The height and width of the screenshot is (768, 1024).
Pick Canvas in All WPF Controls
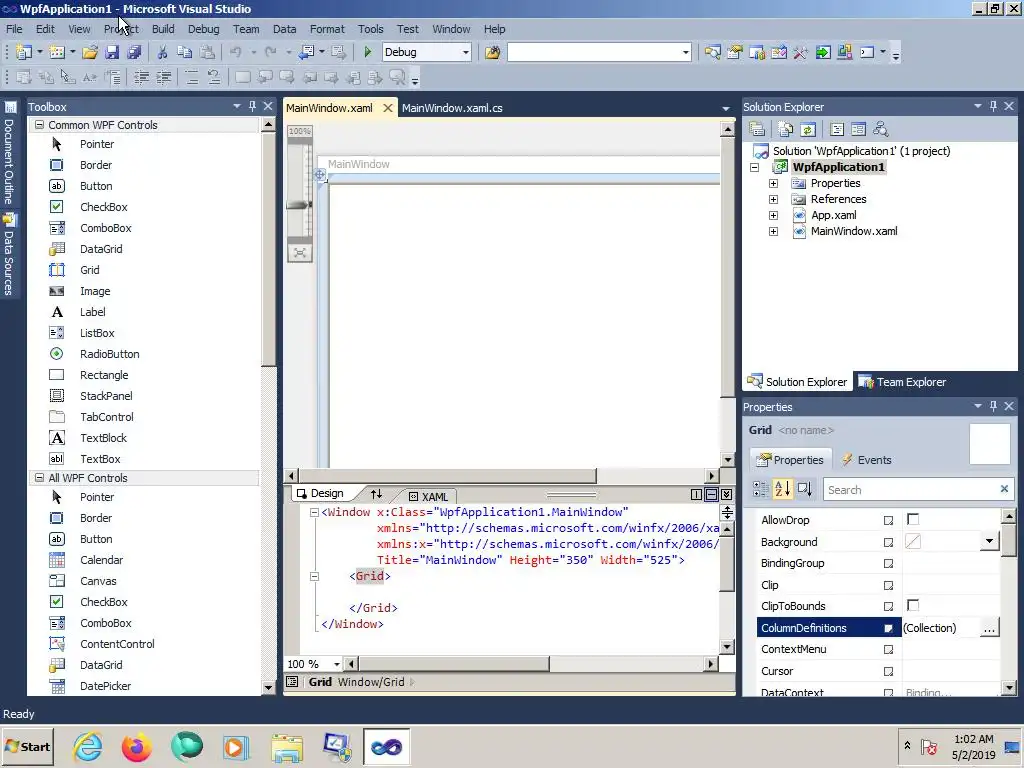click(x=98, y=581)
